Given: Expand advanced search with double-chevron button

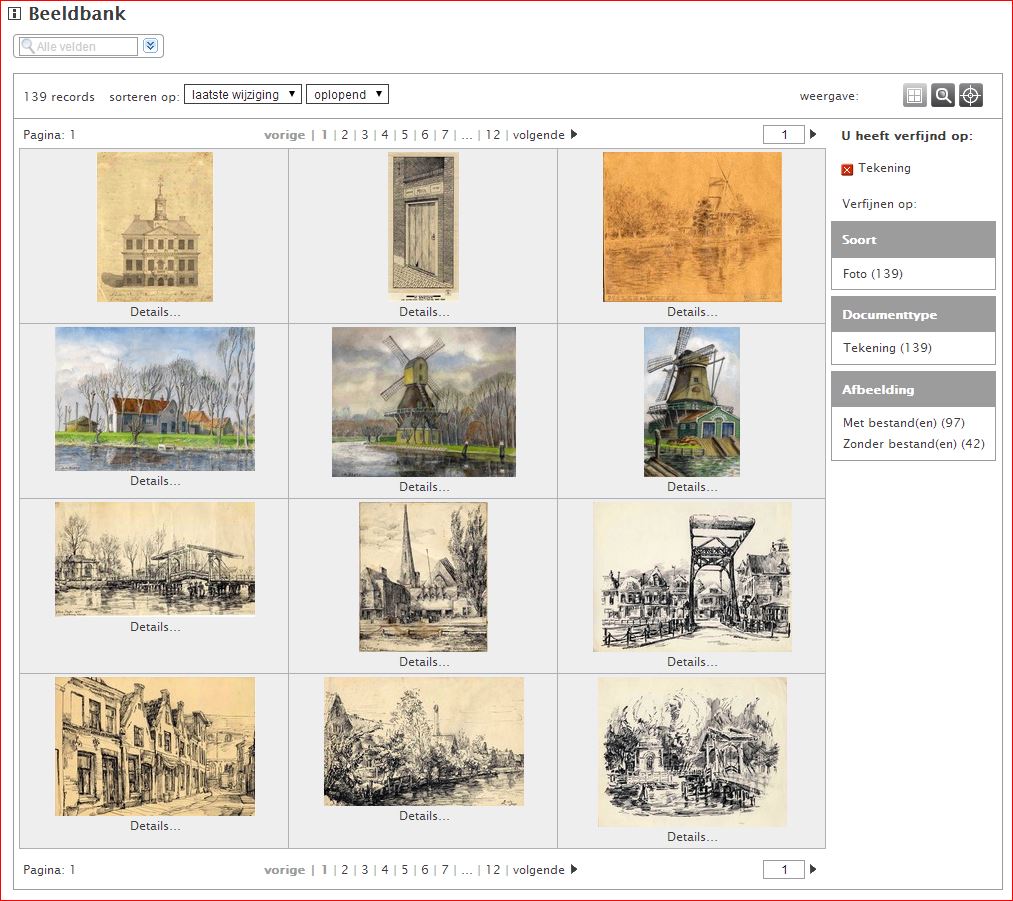Looking at the screenshot, I should tap(150, 46).
